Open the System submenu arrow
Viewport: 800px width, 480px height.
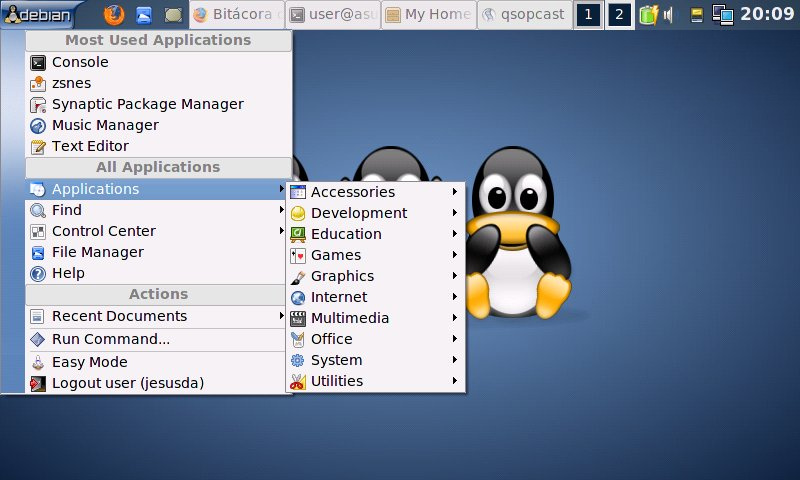[455, 360]
